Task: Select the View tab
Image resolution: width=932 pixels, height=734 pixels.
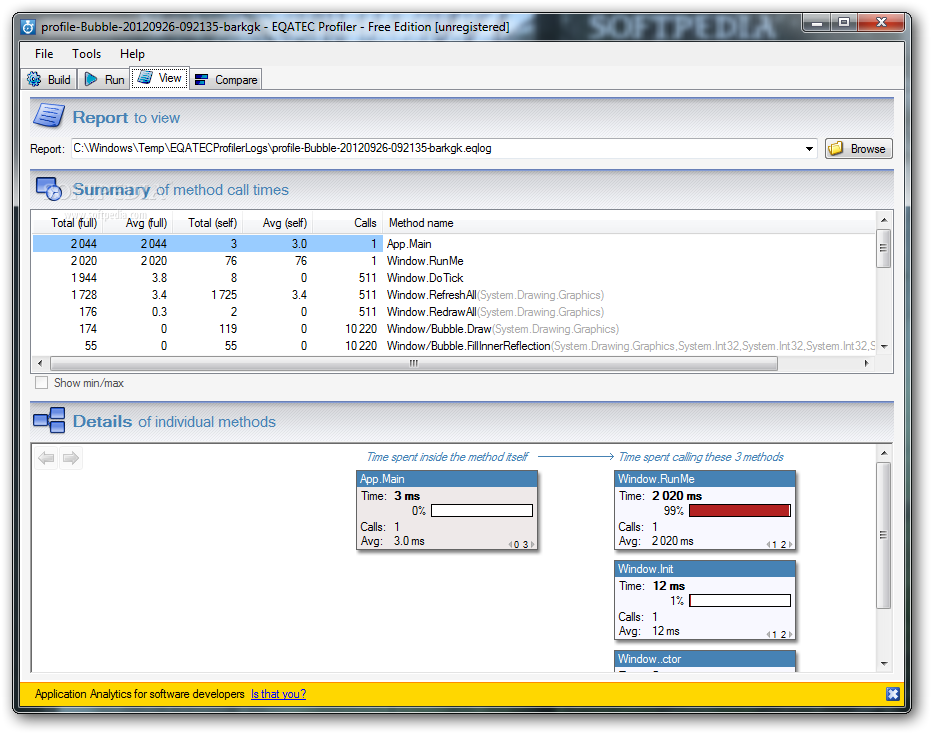Action: tap(160, 78)
